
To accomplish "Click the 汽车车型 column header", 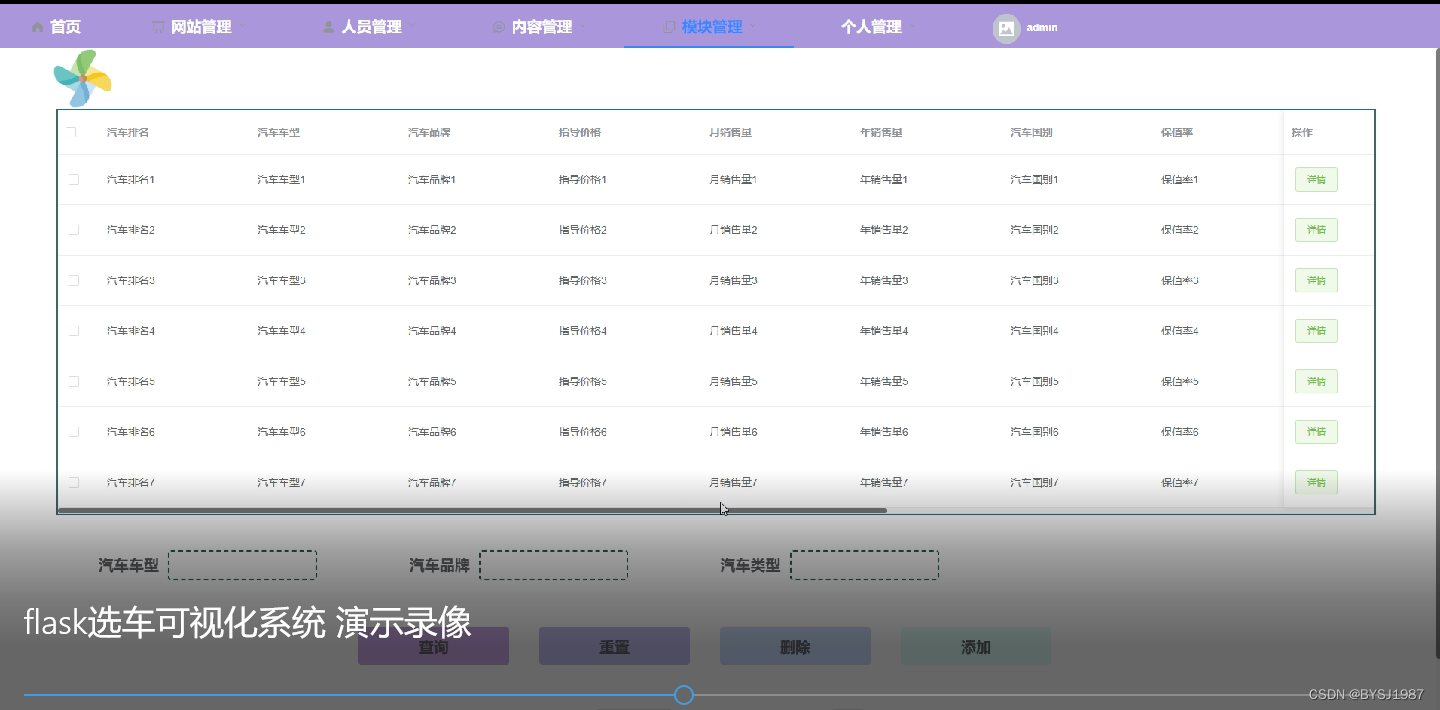I will pyautogui.click(x=279, y=132).
